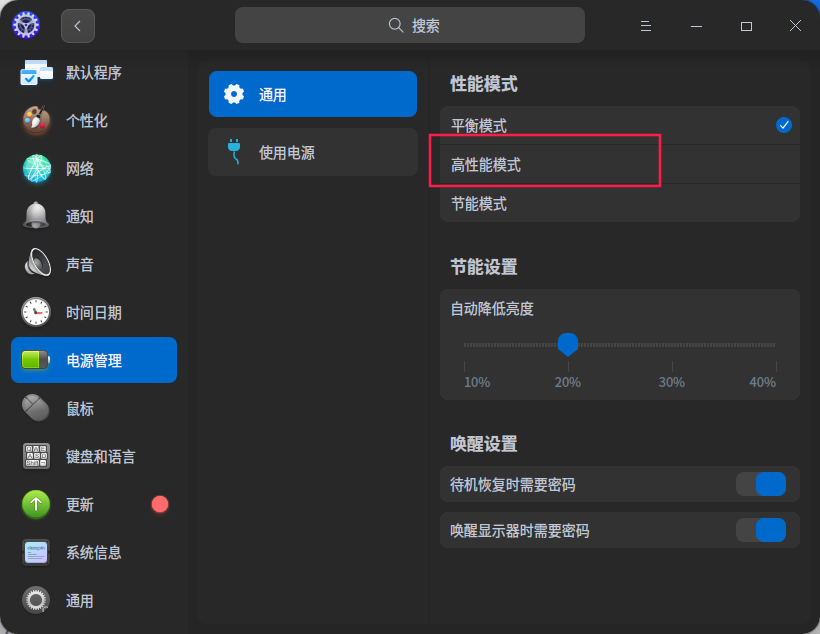This screenshot has width=820, height=634.
Task: Open 通知 via bell icon
Action: point(36,216)
